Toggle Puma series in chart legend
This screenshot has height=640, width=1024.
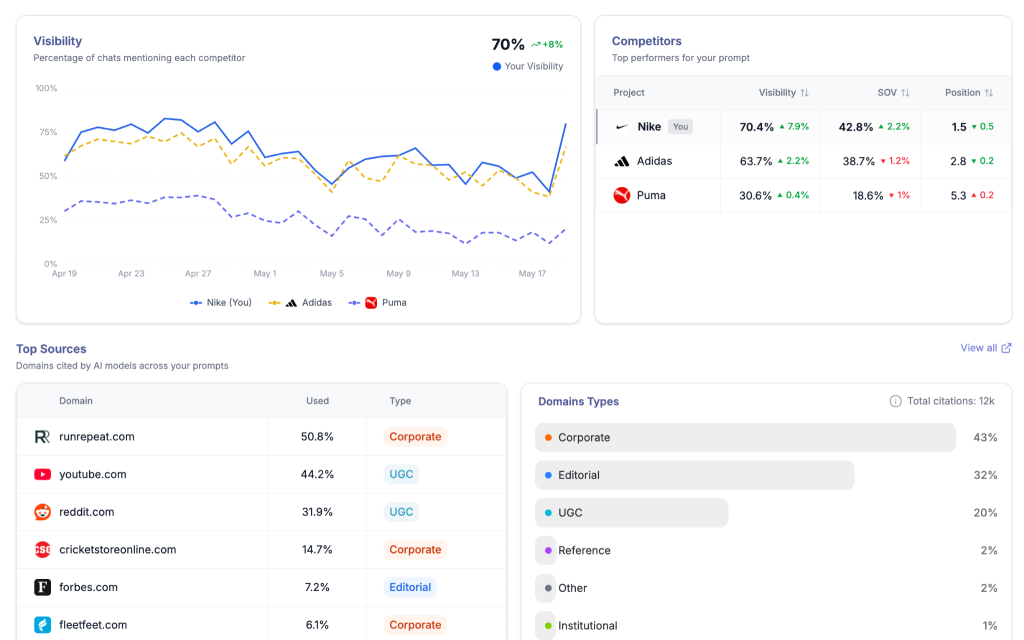(377, 303)
